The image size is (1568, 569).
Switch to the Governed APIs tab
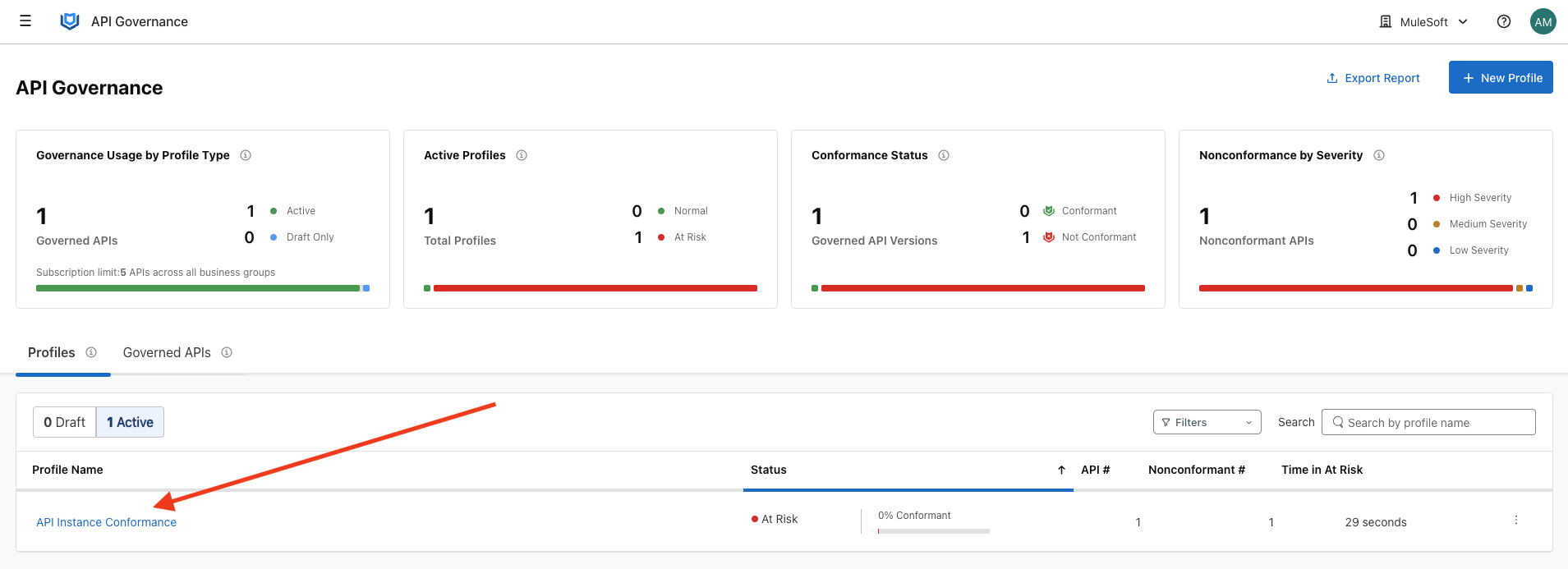tap(167, 352)
